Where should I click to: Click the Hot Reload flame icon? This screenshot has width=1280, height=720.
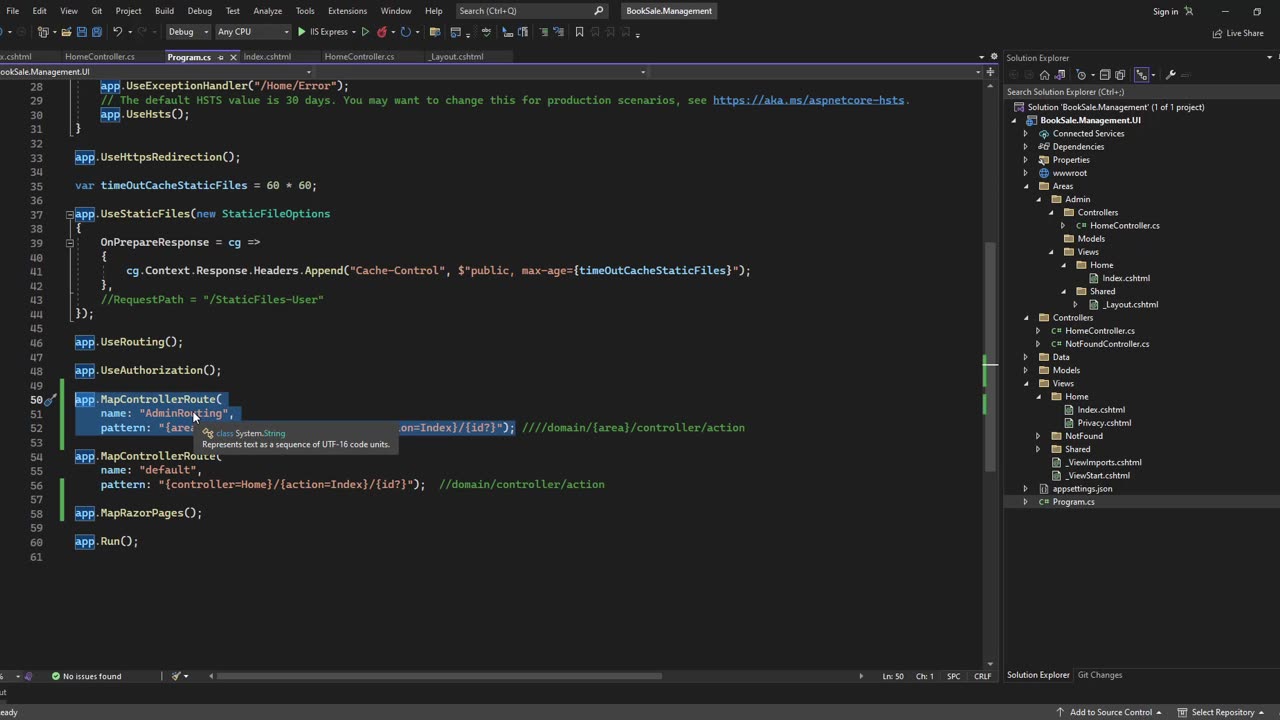(382, 32)
